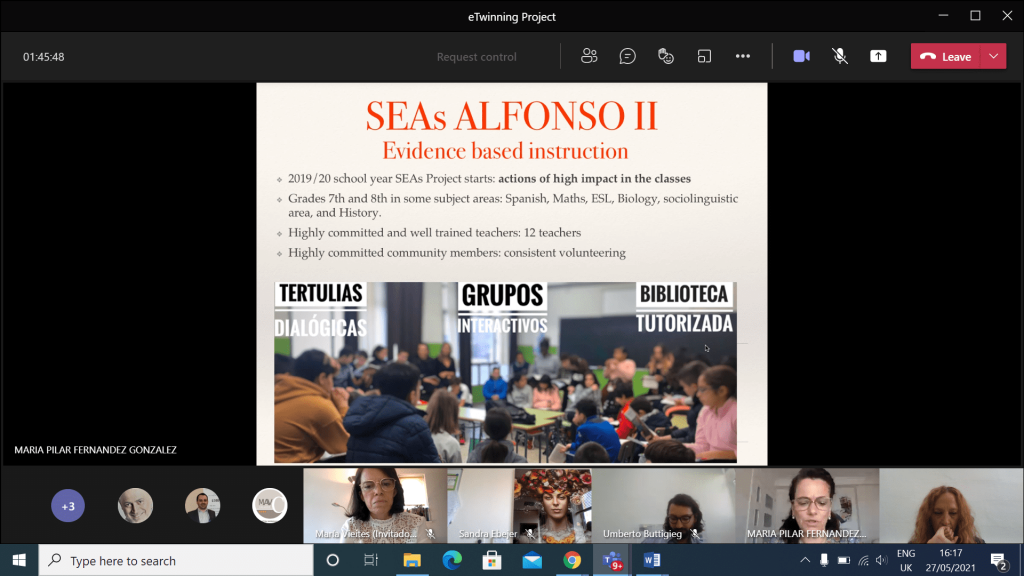This screenshot has width=1024, height=576.
Task: Toggle system volume icon in tray
Action: (880, 561)
